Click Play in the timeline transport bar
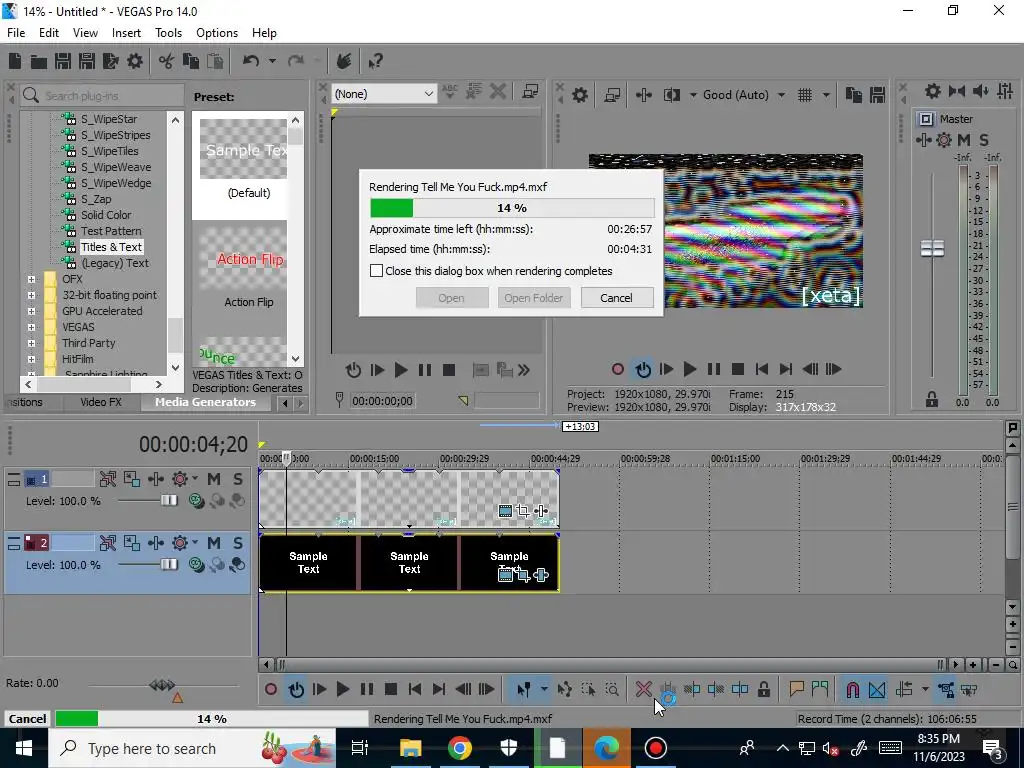Viewport: 1024px width, 768px height. coord(342,689)
